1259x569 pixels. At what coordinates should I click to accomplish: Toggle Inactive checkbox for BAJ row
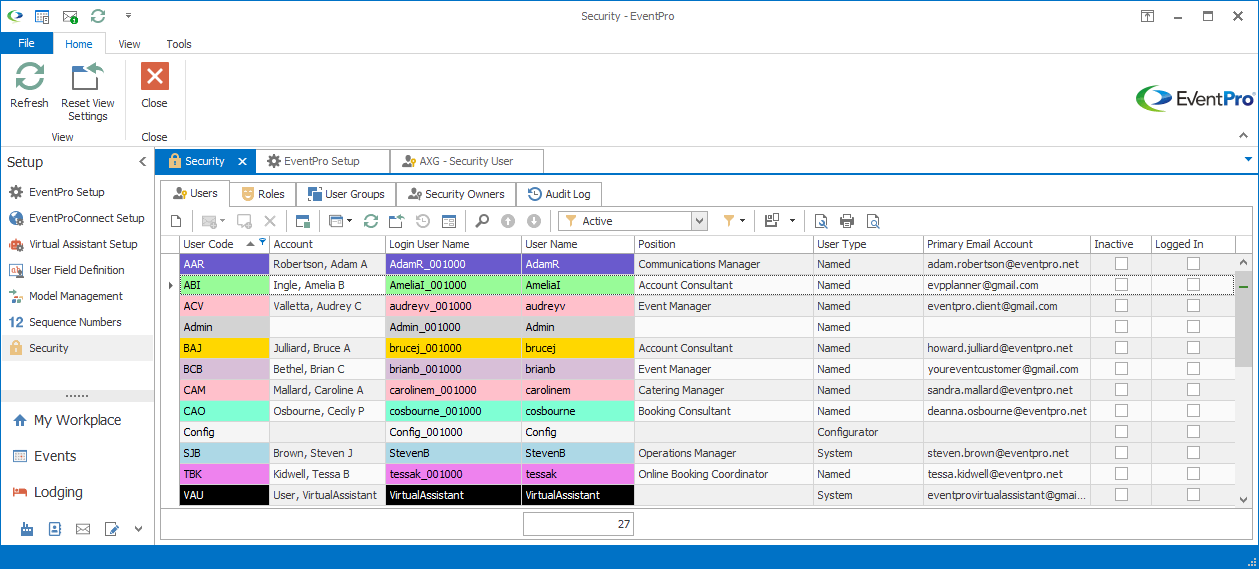(1121, 348)
